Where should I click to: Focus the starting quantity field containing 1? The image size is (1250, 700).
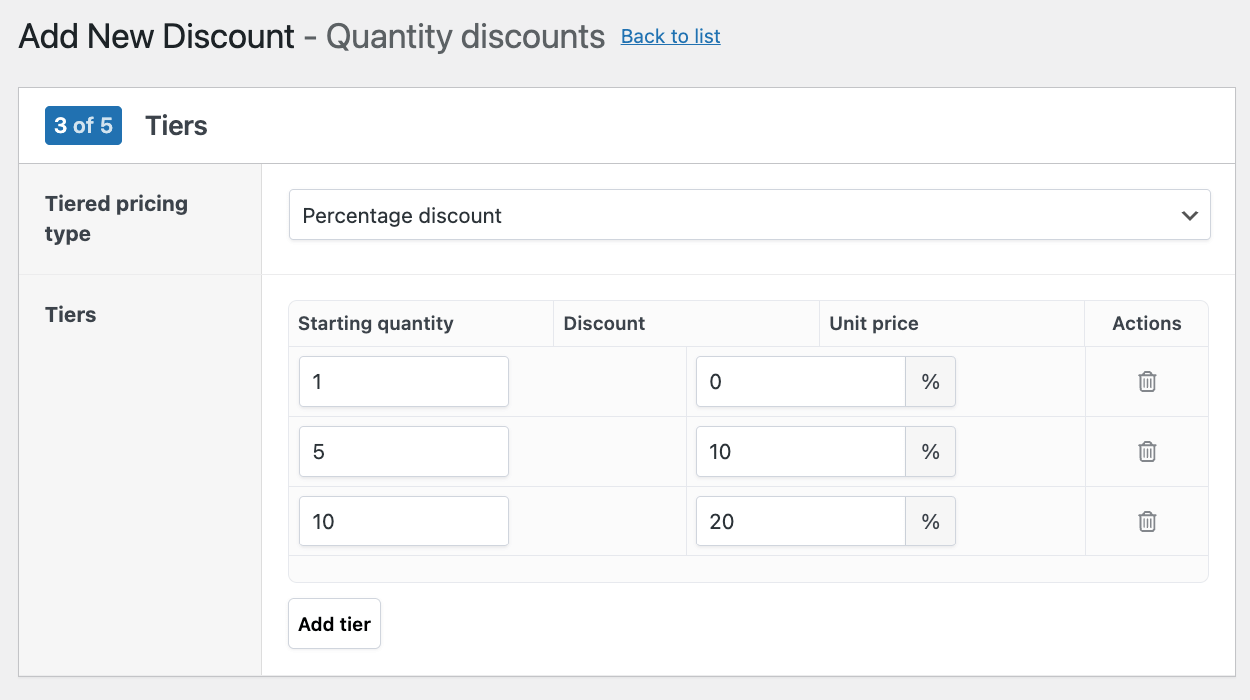tap(403, 382)
